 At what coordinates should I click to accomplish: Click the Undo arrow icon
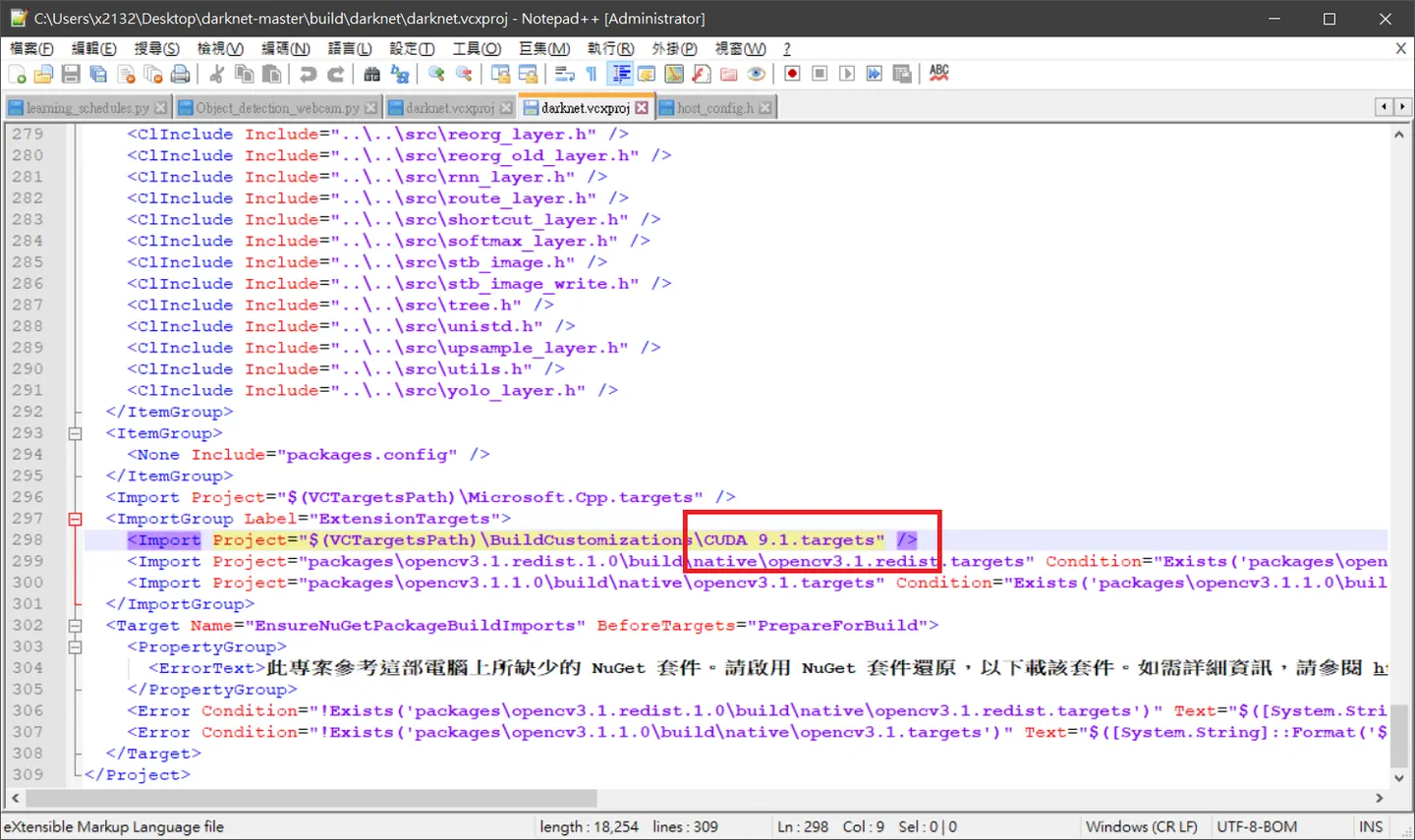308,74
